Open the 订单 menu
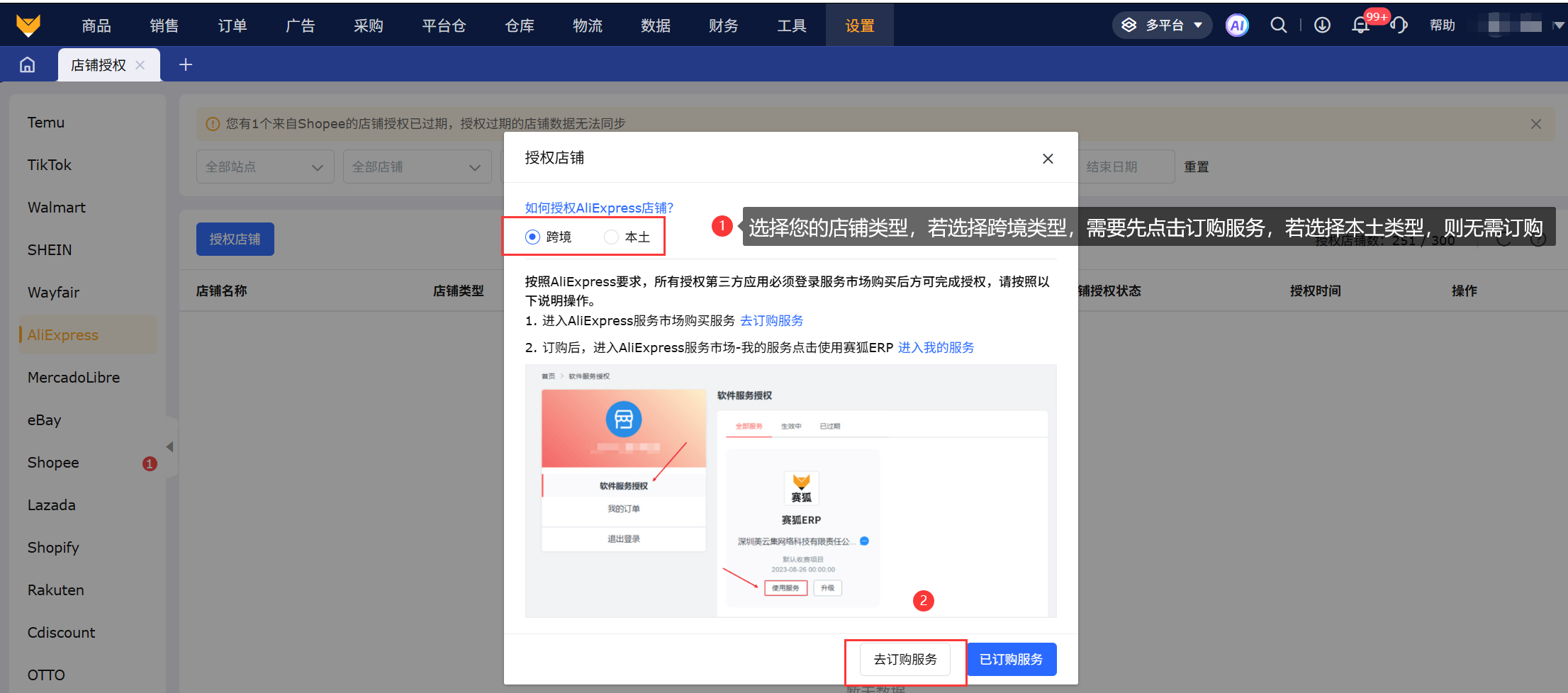1568x693 pixels. (233, 26)
